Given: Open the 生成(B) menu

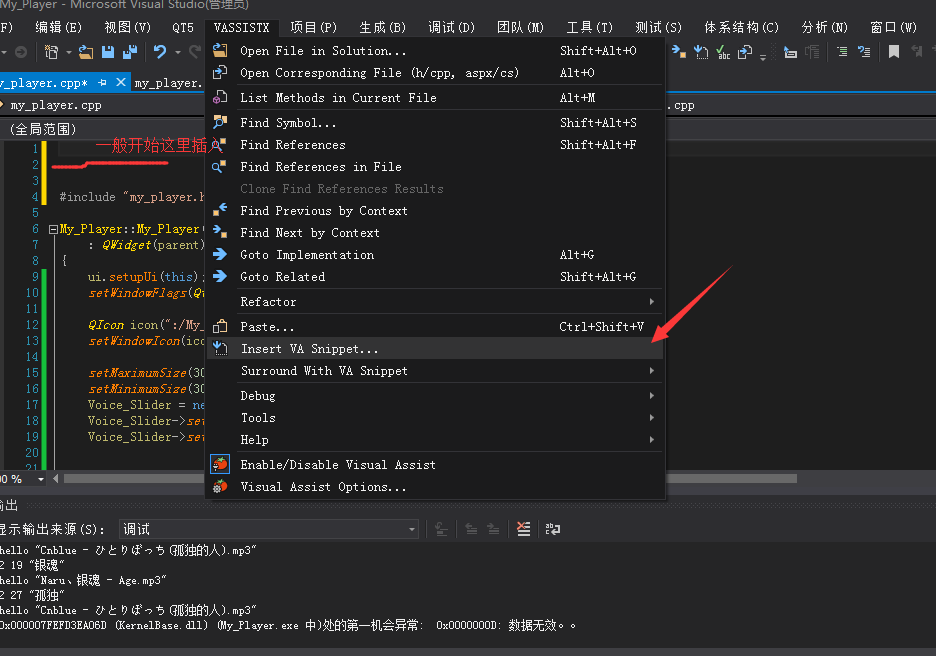Looking at the screenshot, I should [x=383, y=27].
